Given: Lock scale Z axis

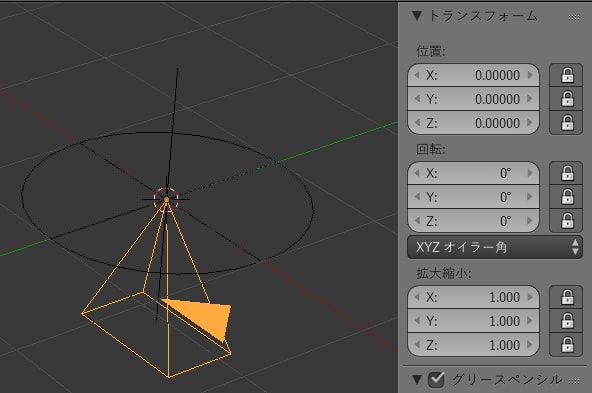Looking at the screenshot, I should pos(566,345).
